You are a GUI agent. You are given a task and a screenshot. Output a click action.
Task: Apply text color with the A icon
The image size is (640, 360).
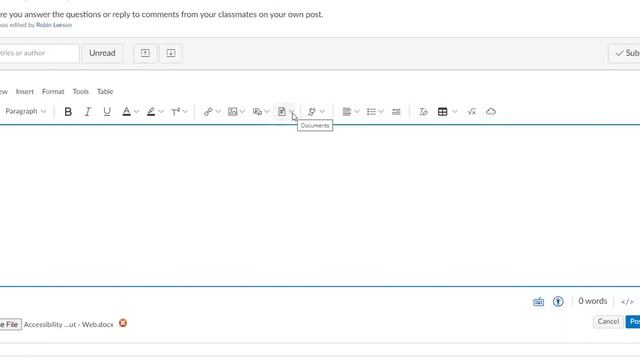(127, 111)
